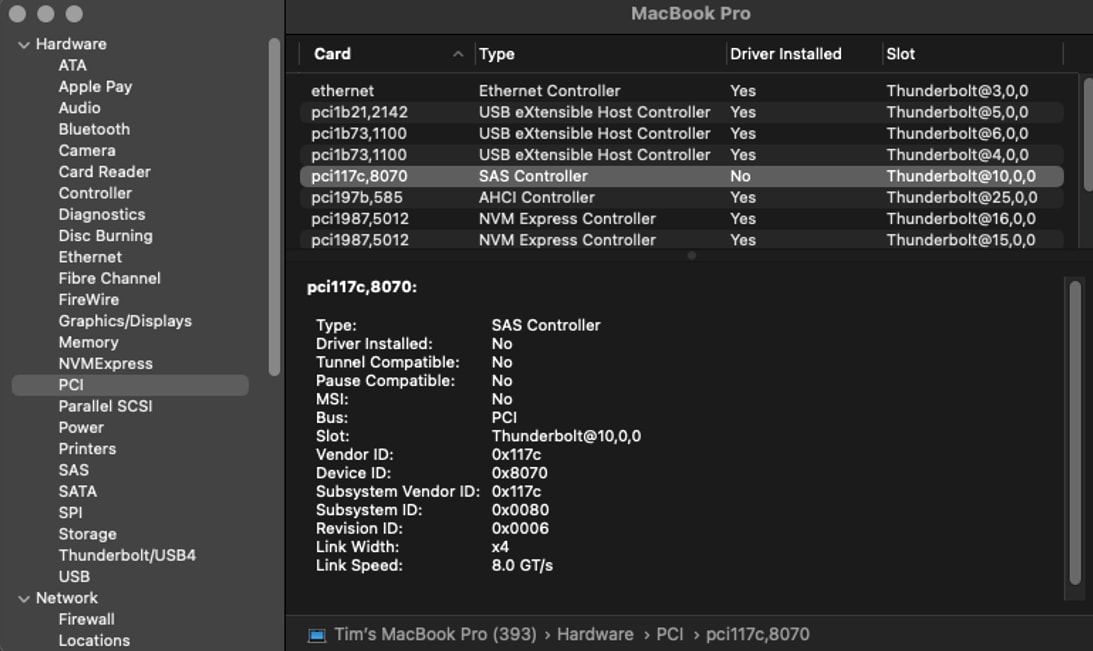Image resolution: width=1093 pixels, height=651 pixels.
Task: Click the laptop icon in path bar
Action: [317, 635]
